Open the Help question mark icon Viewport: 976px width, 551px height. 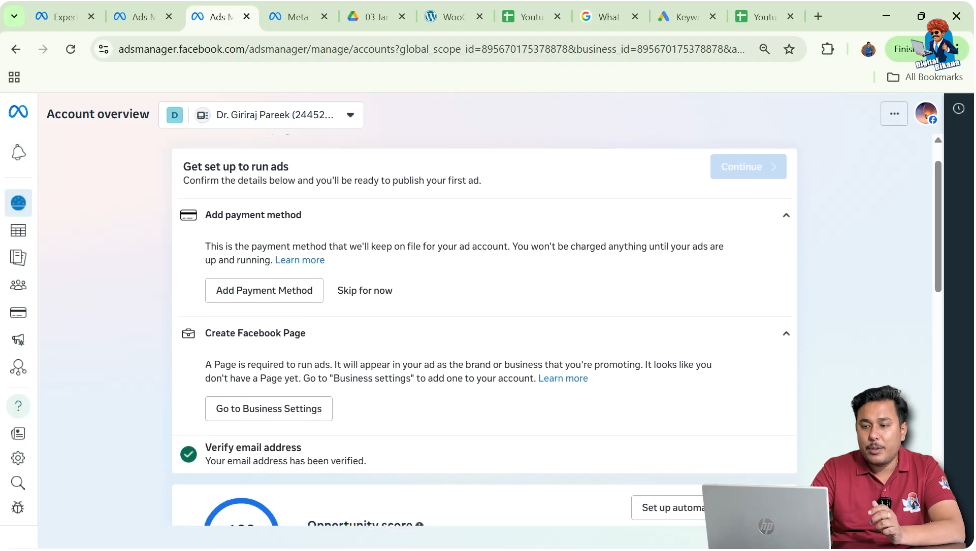(x=18, y=406)
